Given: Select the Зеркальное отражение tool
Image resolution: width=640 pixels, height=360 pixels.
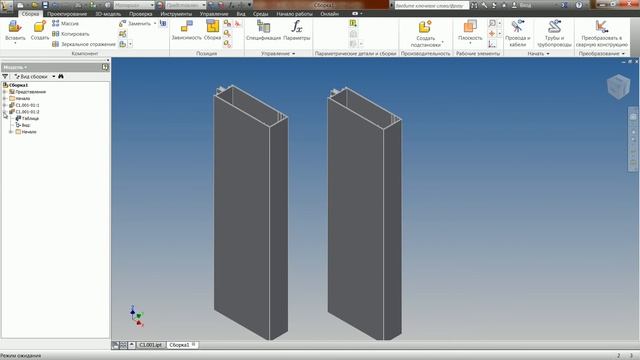Looking at the screenshot, I should click(x=84, y=44).
